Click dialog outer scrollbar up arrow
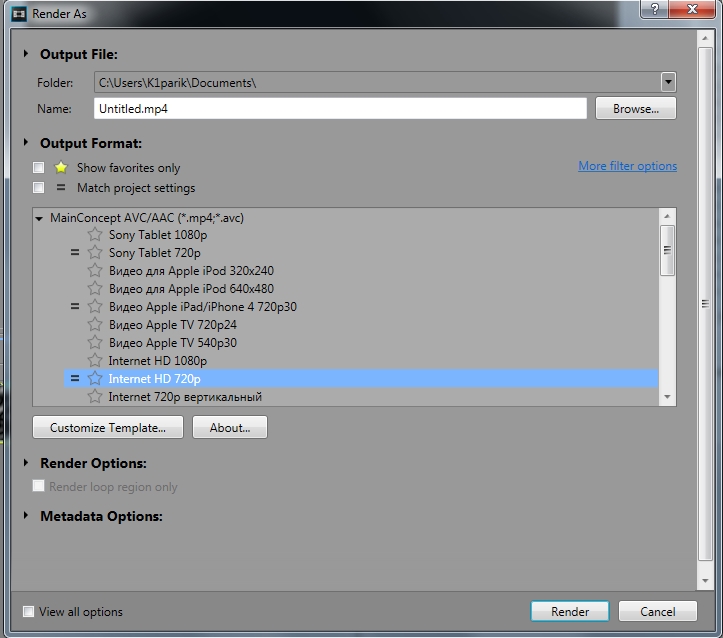 point(705,38)
